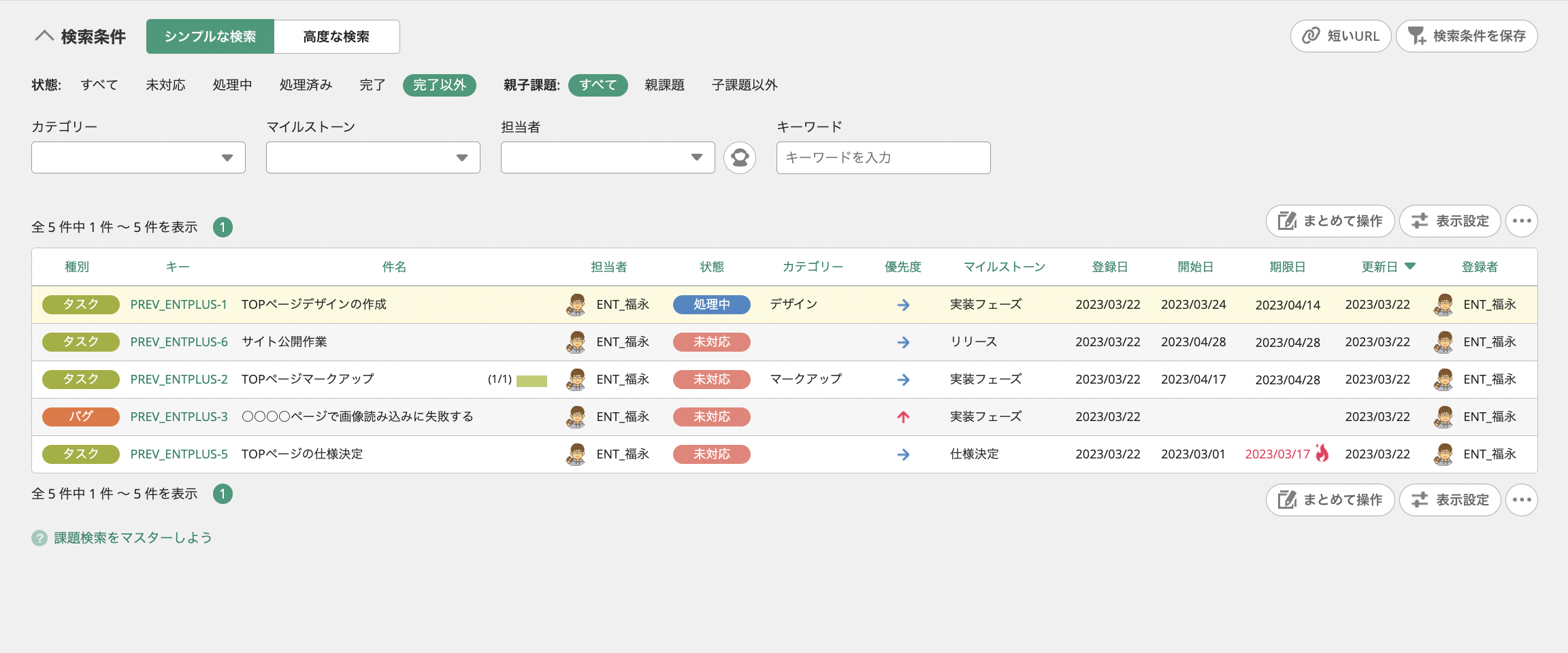
Task: Open the 表示設定 display settings icon
Action: pos(1420,220)
